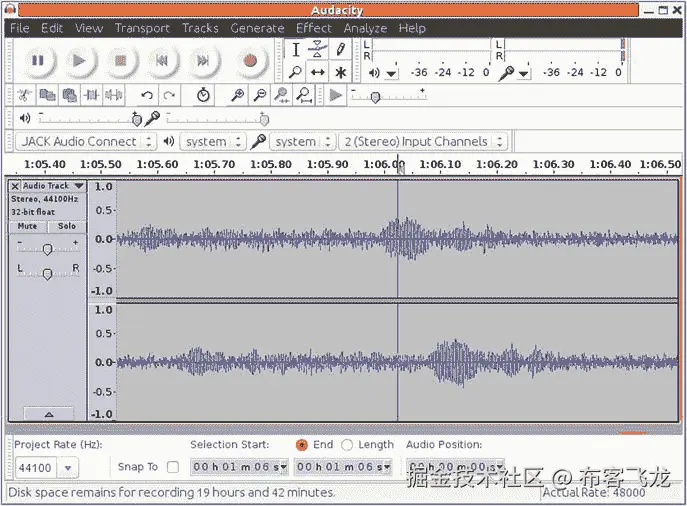Click the Fit Selection zoom icon
Image resolution: width=687 pixels, height=506 pixels.
[x=282, y=95]
